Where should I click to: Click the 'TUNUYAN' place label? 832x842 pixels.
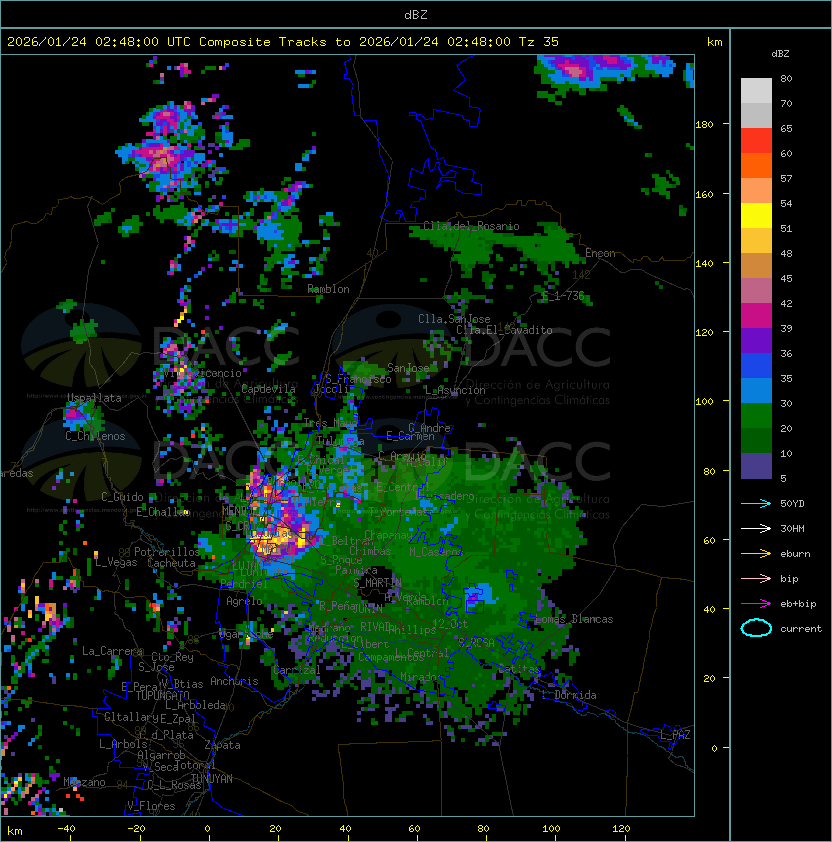click(x=212, y=778)
